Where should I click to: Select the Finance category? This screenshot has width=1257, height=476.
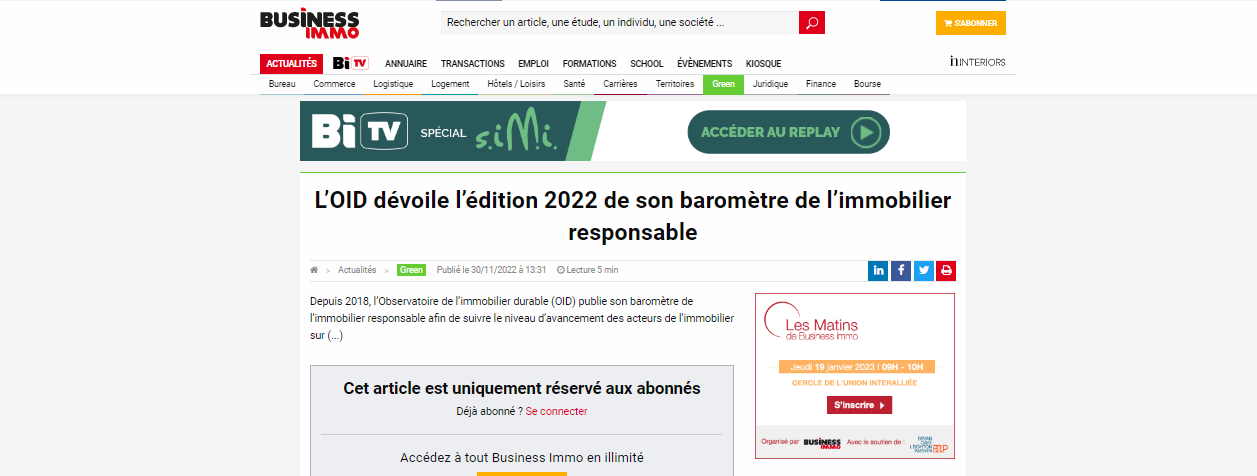(x=821, y=84)
